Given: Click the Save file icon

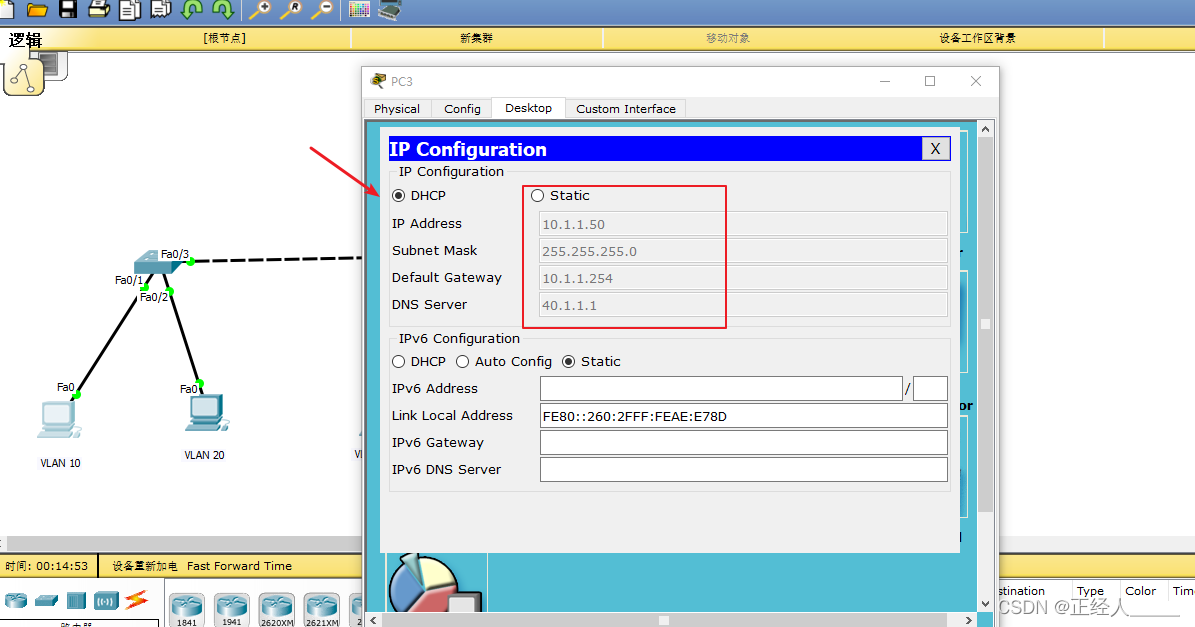Looking at the screenshot, I should [x=67, y=10].
